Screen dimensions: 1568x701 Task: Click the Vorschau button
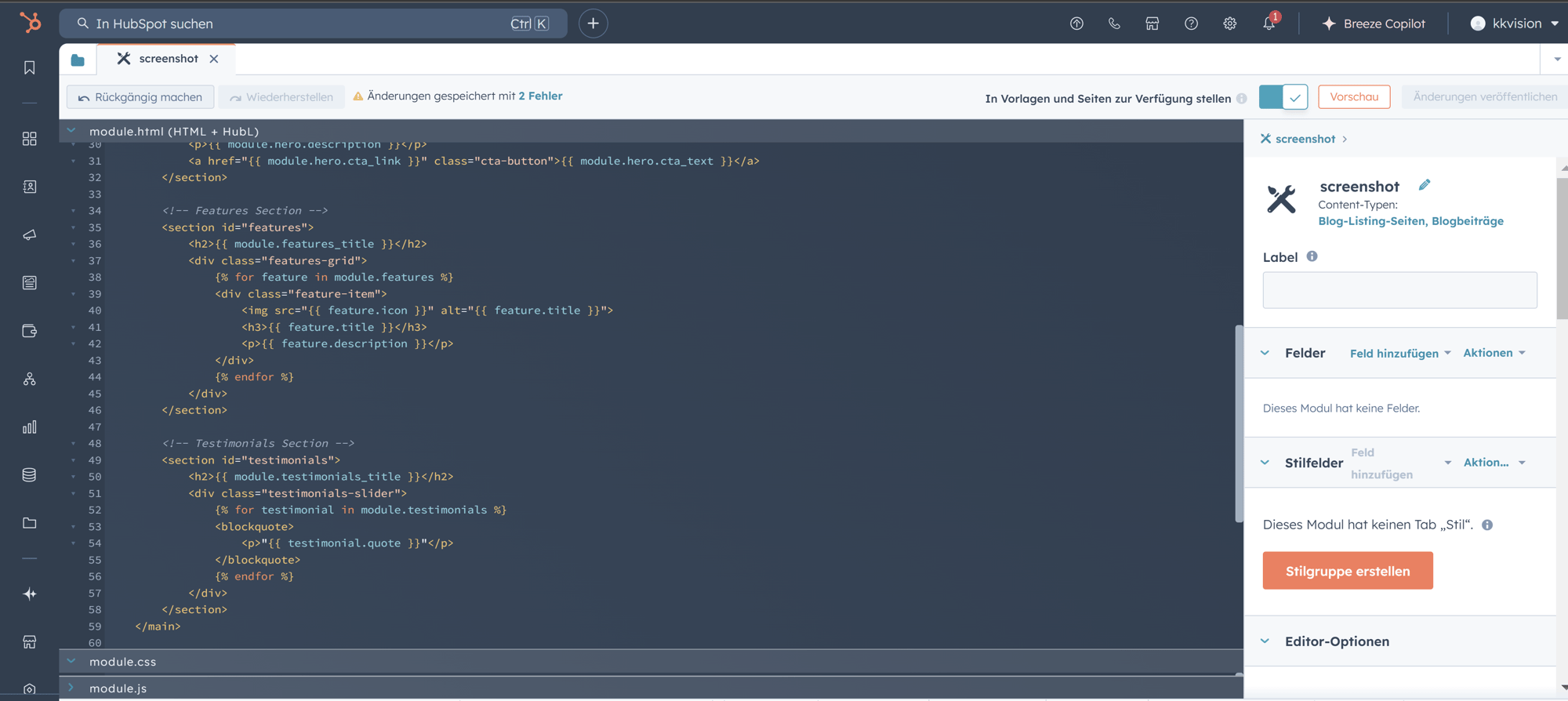click(1354, 96)
